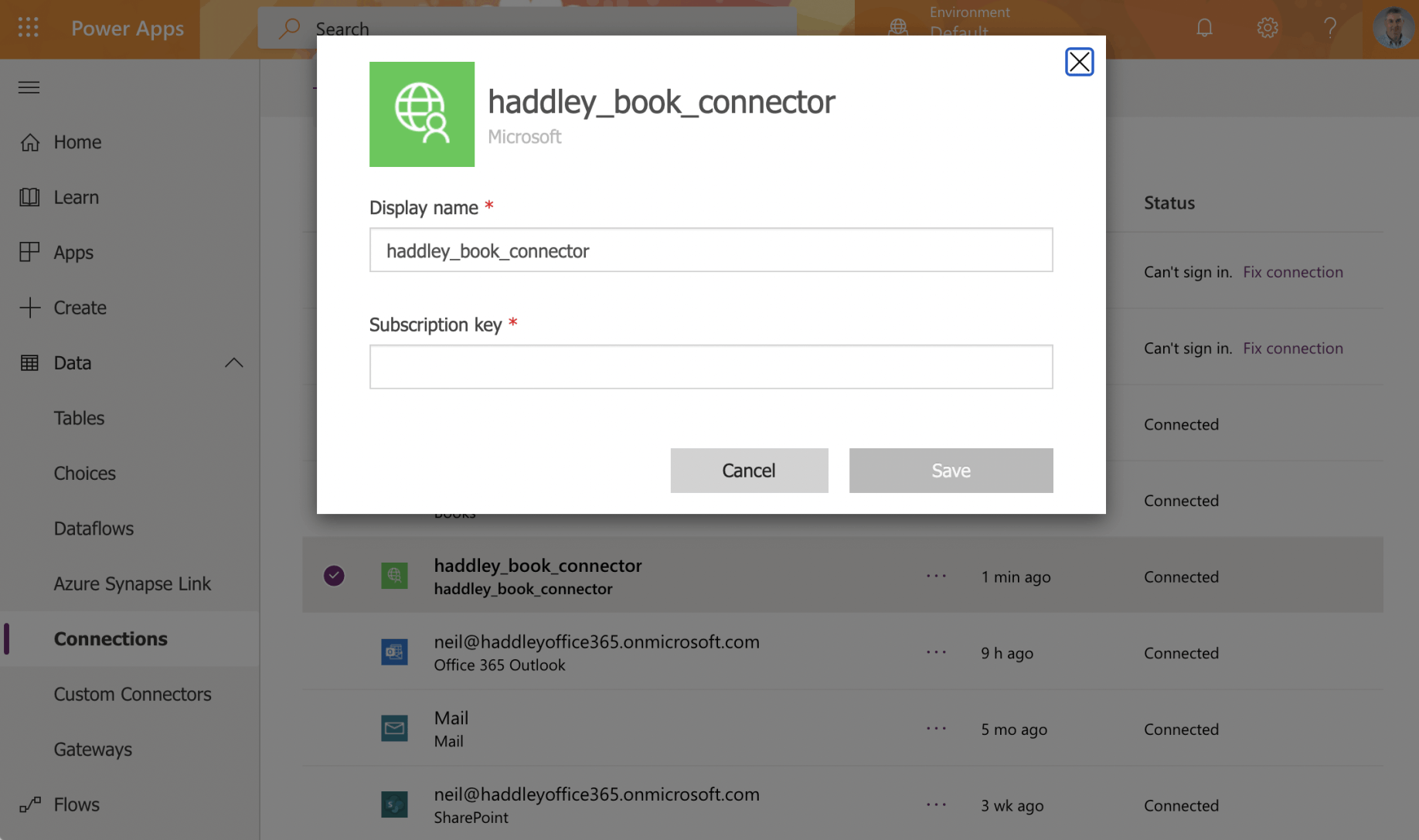
Task: Open more options for Mail row
Action: 936,728
